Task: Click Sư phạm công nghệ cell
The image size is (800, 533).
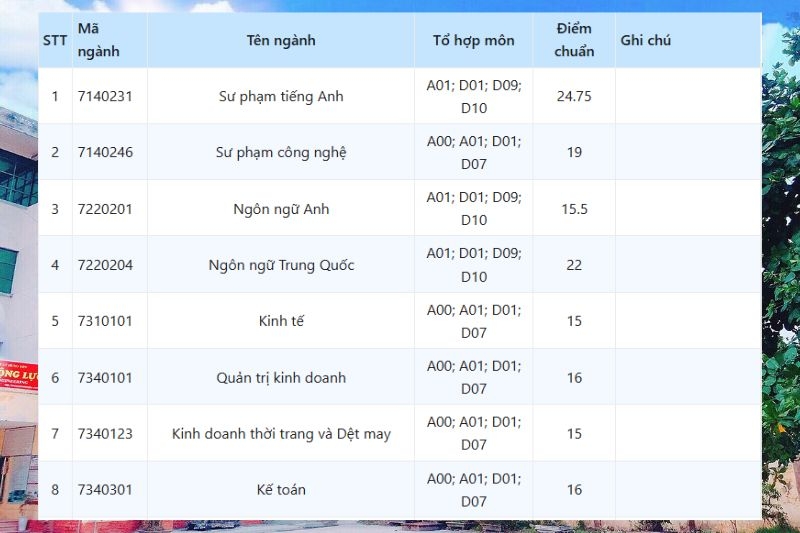Action: (281, 152)
